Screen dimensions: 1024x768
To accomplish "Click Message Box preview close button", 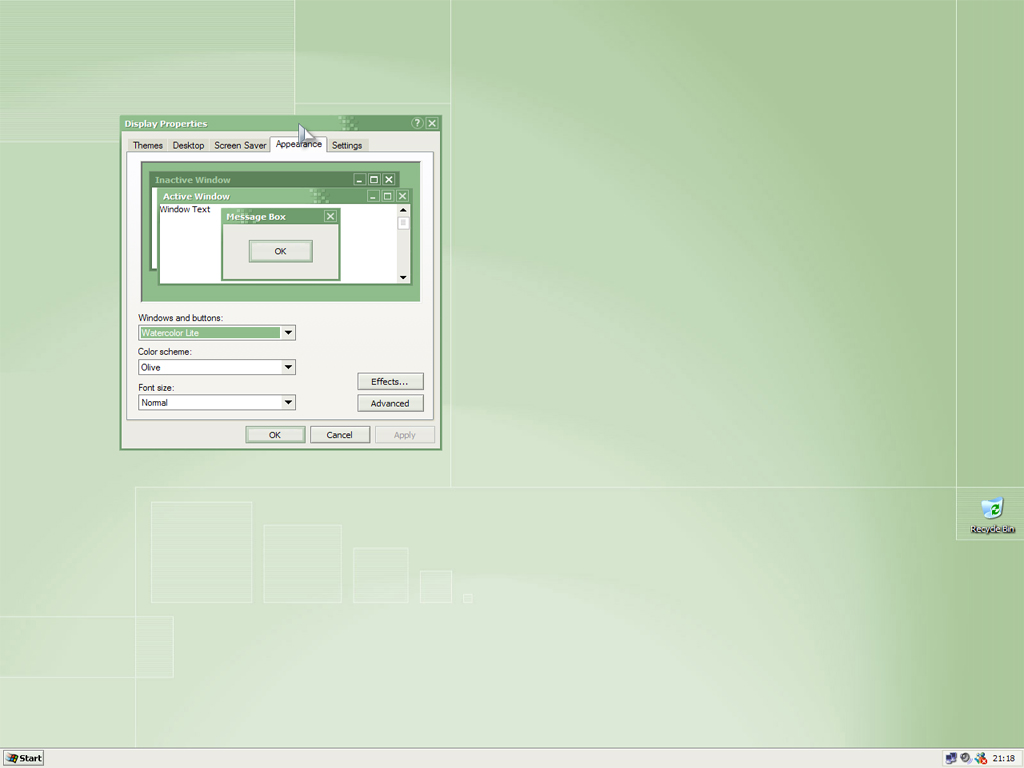I will click(x=330, y=216).
